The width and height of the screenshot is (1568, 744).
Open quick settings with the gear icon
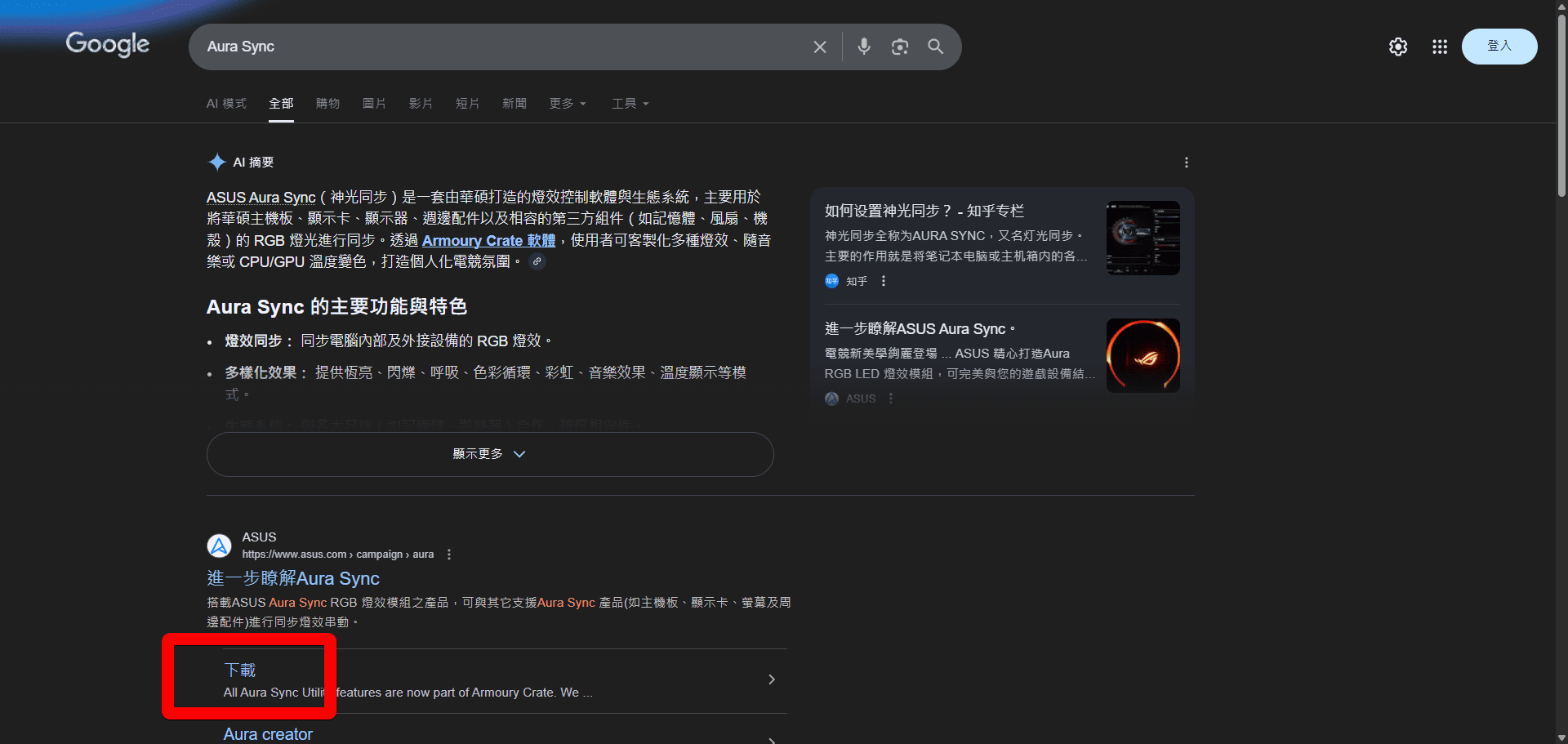[1398, 47]
